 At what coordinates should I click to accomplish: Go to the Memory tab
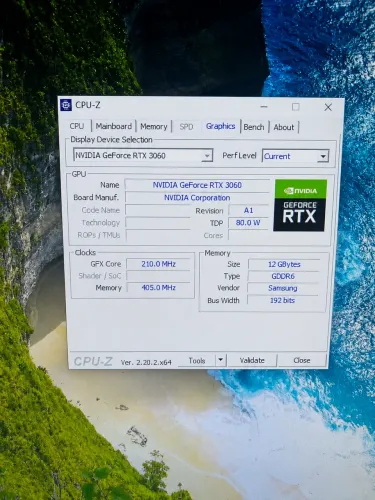tap(154, 127)
